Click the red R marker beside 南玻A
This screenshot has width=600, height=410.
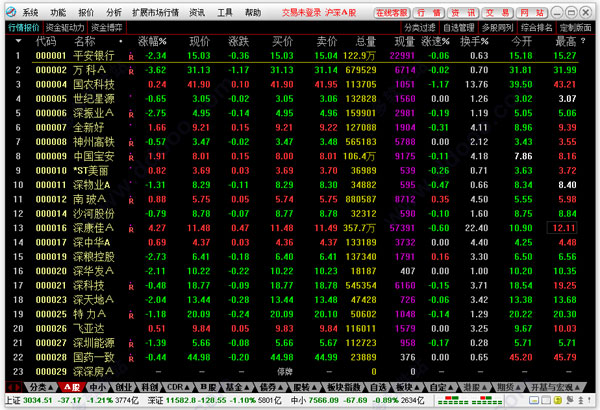point(131,200)
